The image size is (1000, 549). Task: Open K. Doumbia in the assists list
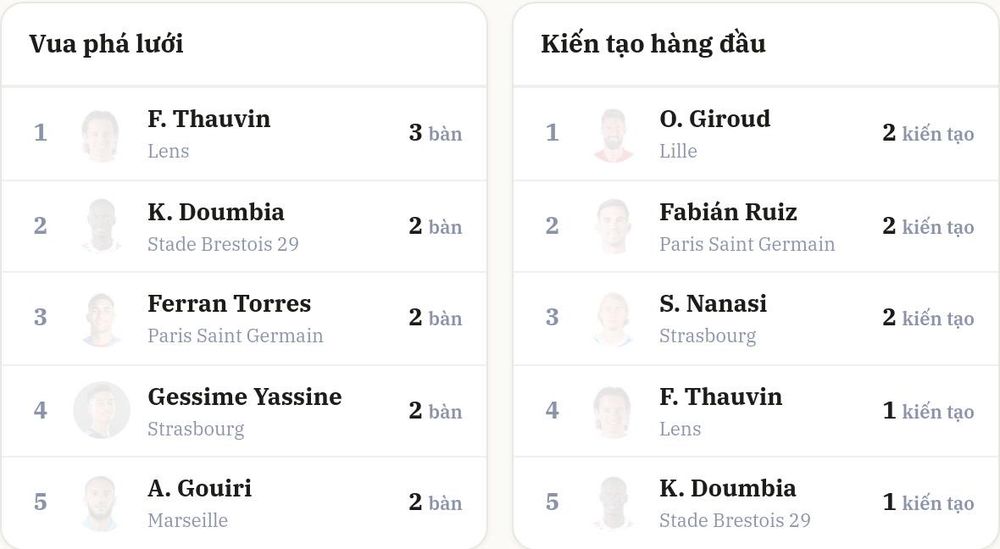coord(728,488)
